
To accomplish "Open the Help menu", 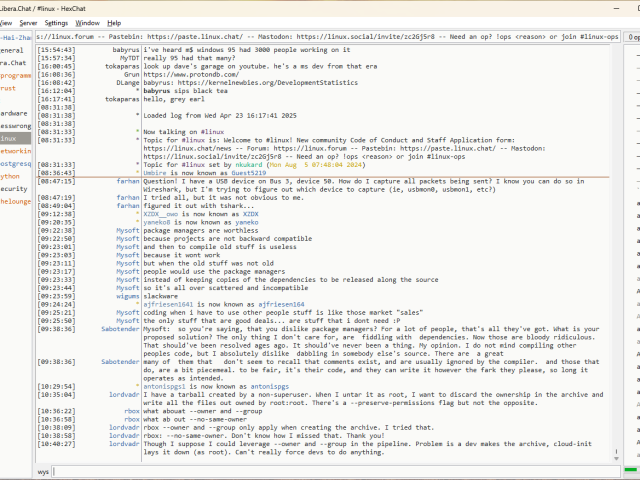I will pos(114,22).
